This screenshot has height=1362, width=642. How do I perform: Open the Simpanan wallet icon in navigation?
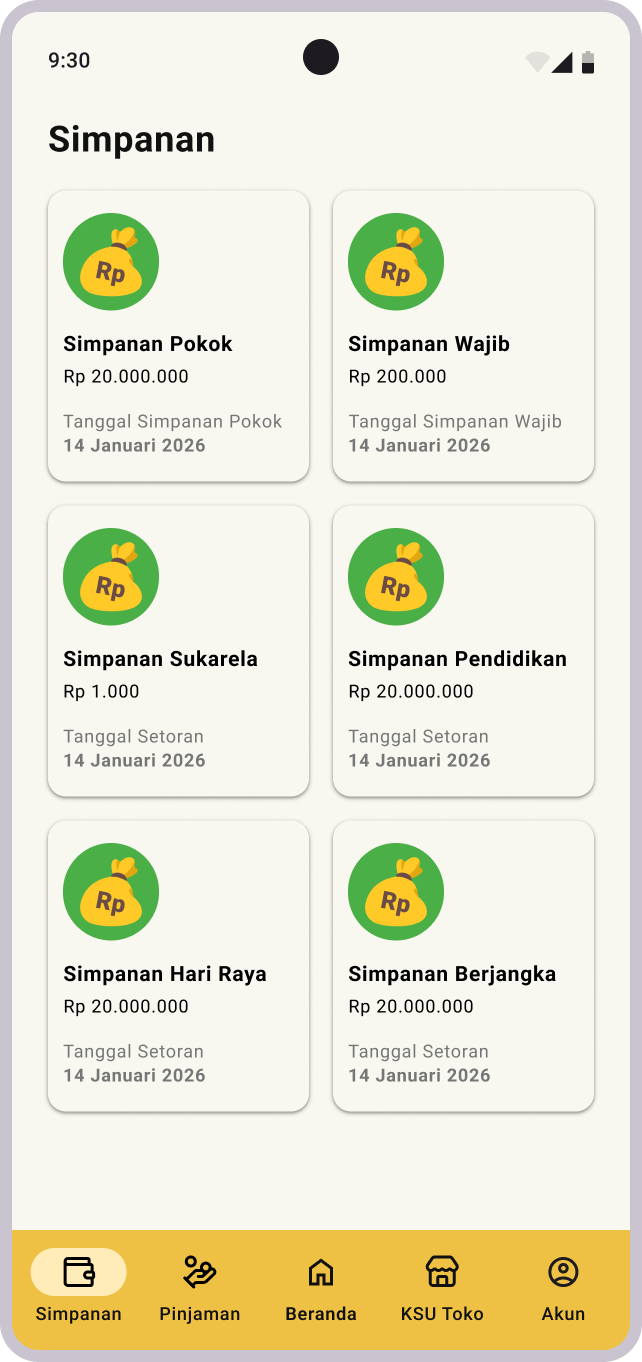point(79,1272)
